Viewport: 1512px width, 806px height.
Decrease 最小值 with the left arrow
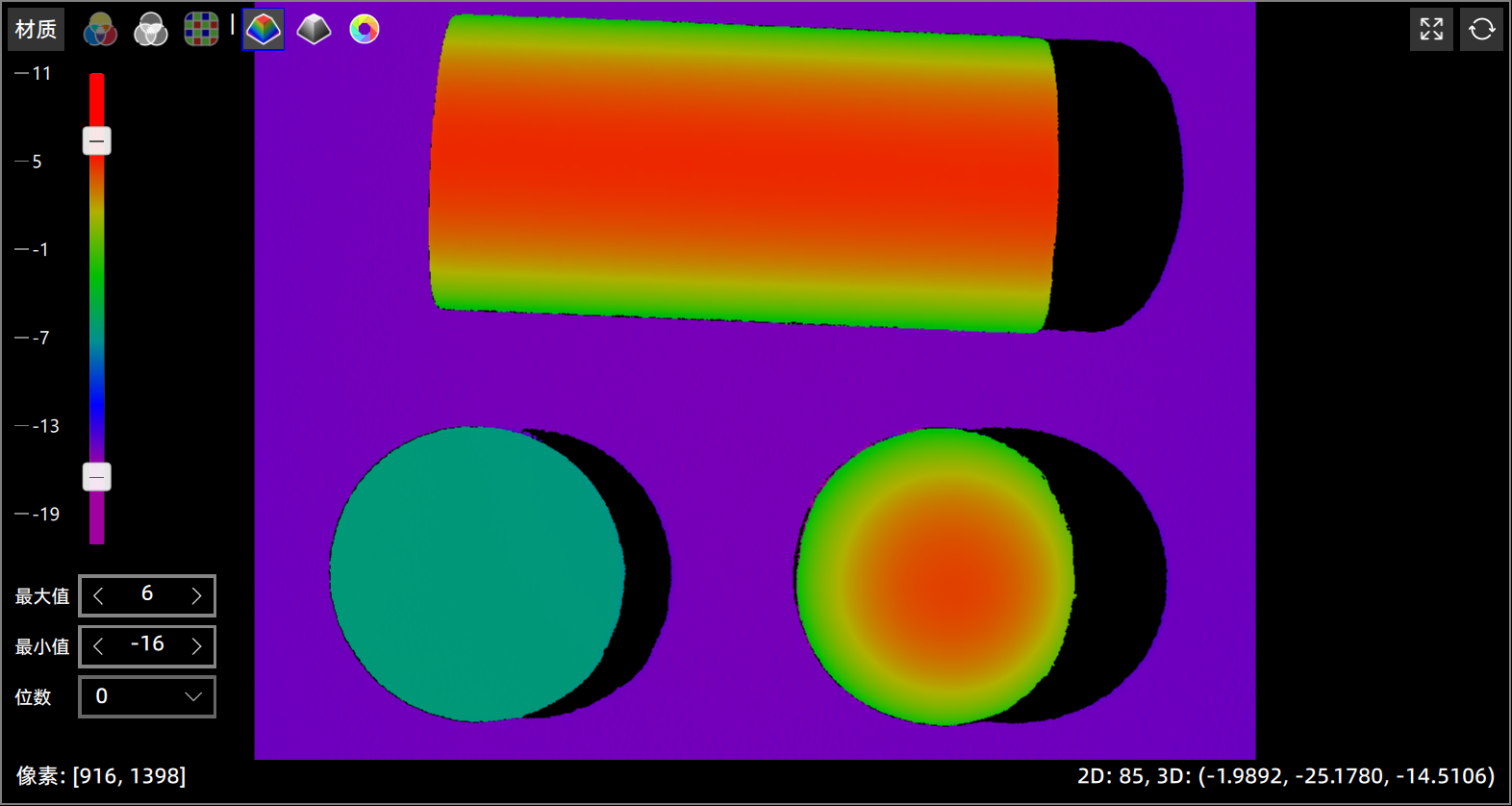[98, 646]
